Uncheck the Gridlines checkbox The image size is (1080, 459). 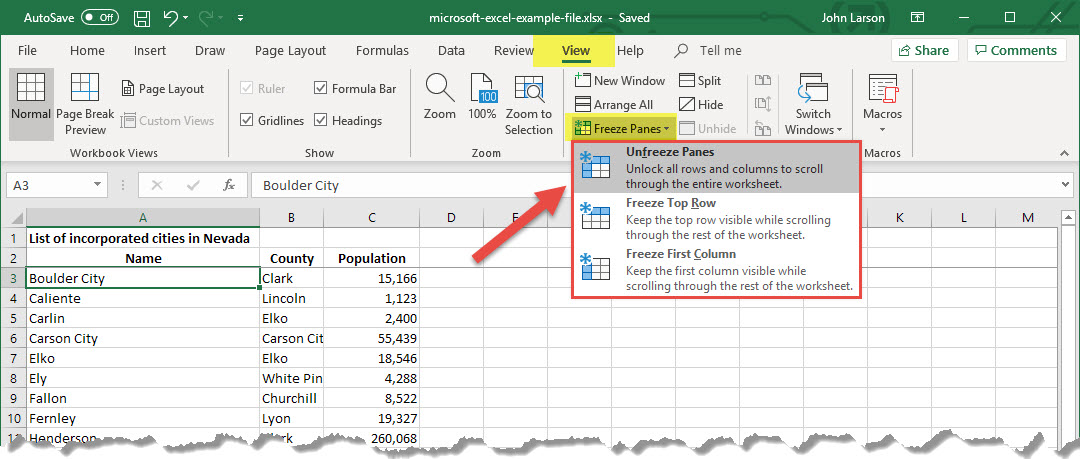(247, 120)
